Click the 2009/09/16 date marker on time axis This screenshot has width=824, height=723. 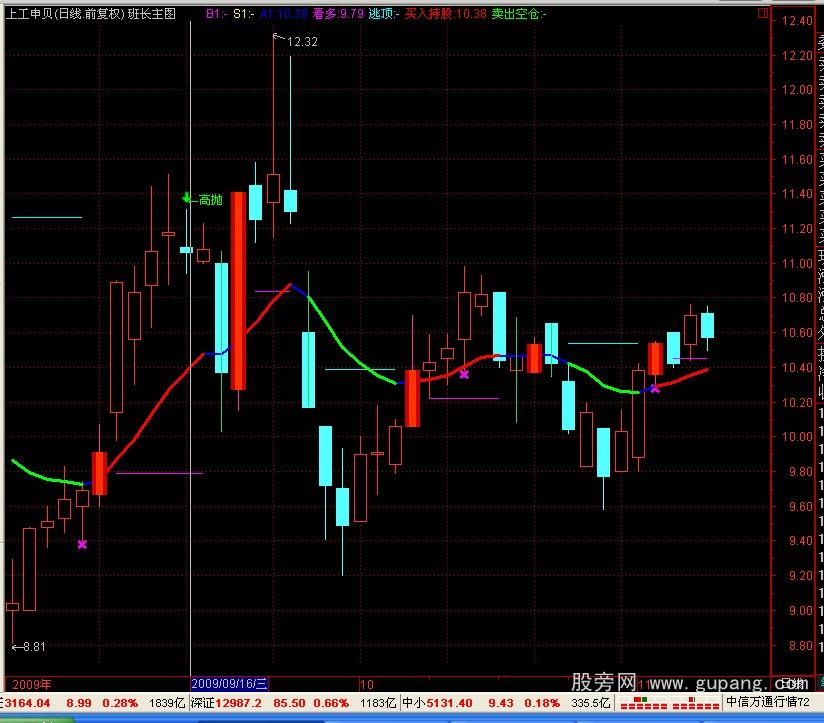[x=229, y=684]
